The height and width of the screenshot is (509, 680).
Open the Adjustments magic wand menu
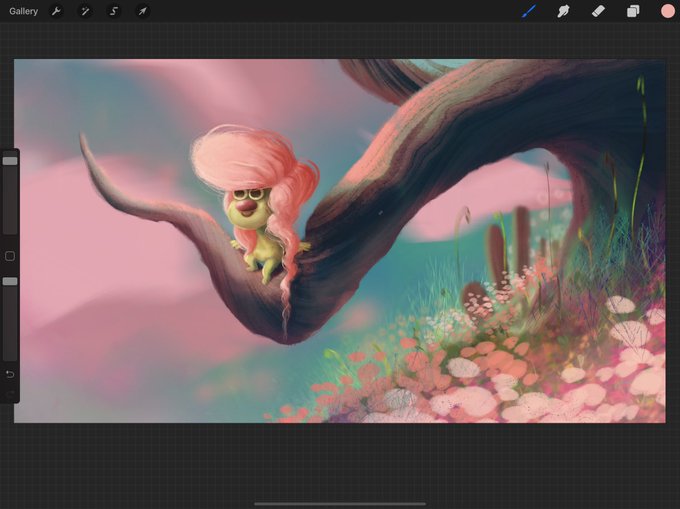click(85, 11)
